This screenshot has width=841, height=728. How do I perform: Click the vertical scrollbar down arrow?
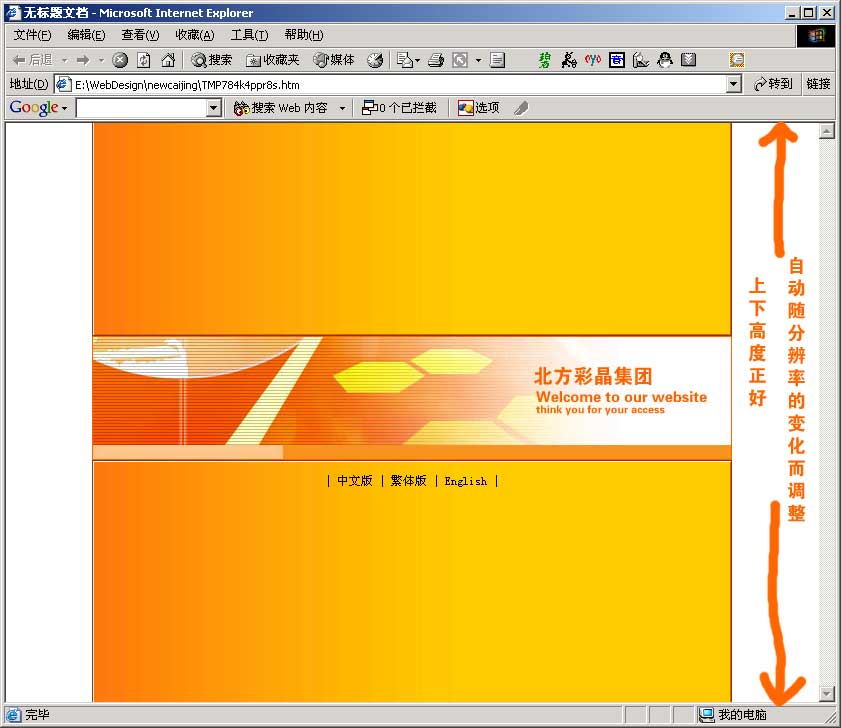(826, 693)
